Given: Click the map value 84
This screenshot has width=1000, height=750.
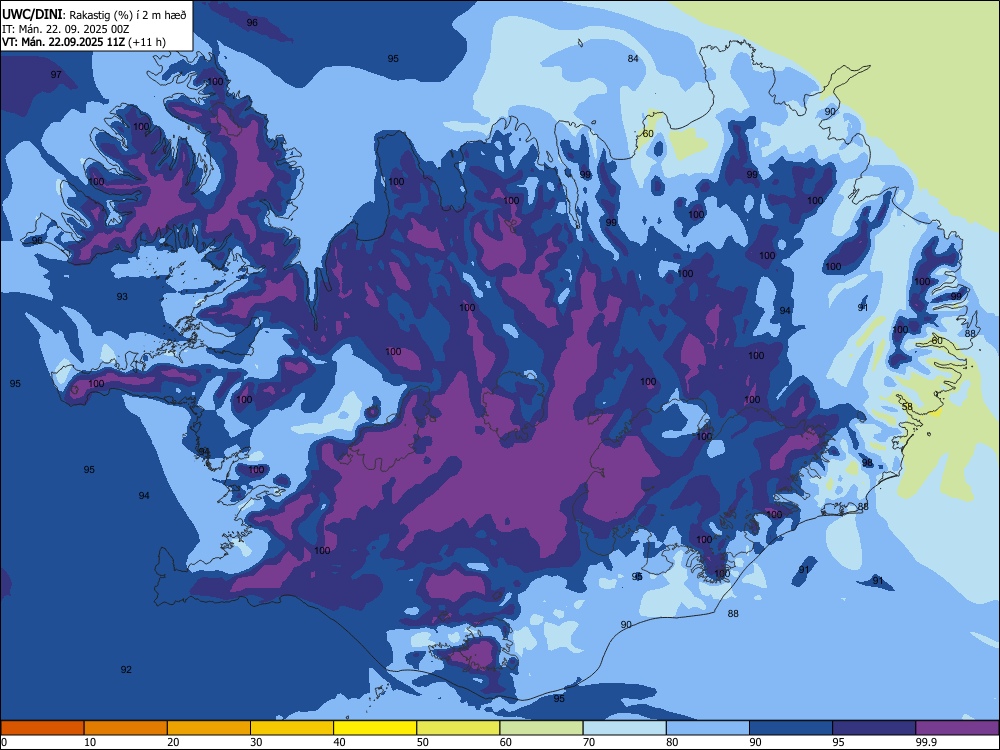Looking at the screenshot, I should [x=633, y=59].
